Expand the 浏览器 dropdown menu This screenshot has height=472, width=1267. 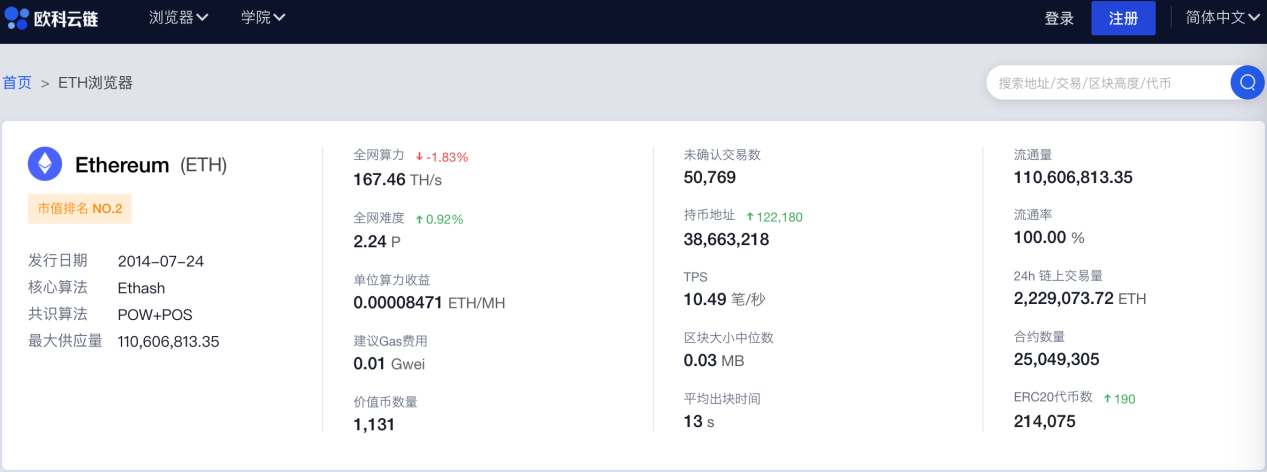178,17
